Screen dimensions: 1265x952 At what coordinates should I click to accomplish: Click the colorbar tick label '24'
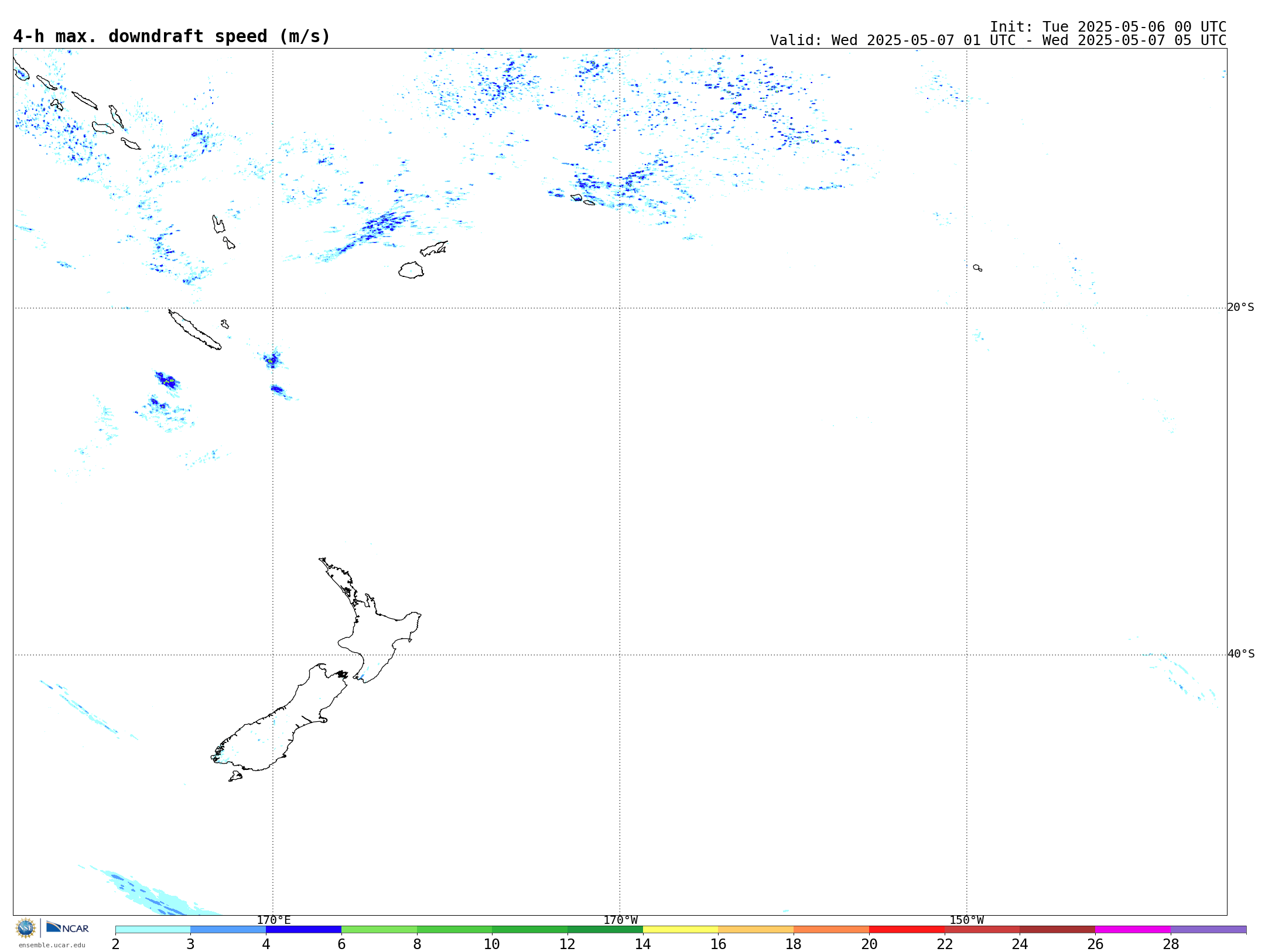(x=1020, y=944)
